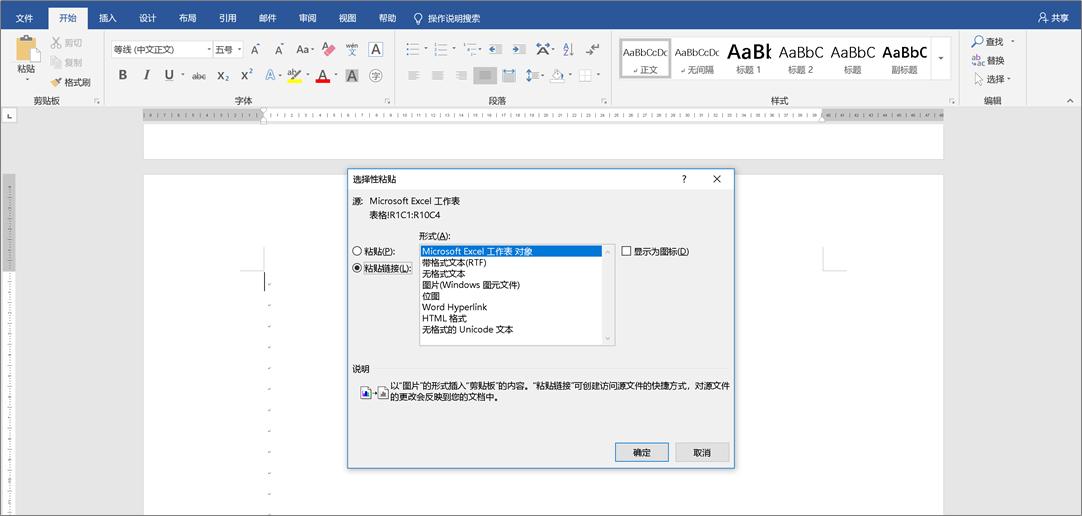This screenshot has height=516, width=1082.
Task: Select the 粘贴链接(L) radio button
Action: (357, 268)
